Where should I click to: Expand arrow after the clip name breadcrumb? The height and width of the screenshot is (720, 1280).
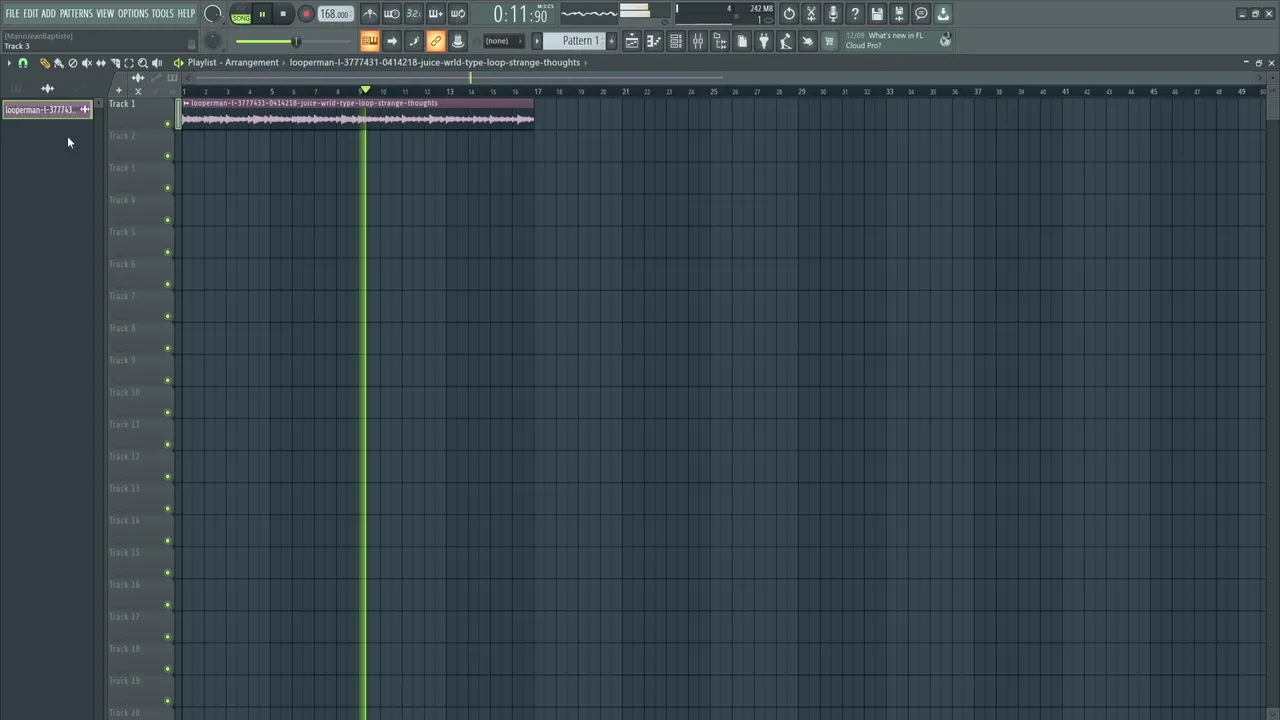(x=585, y=63)
